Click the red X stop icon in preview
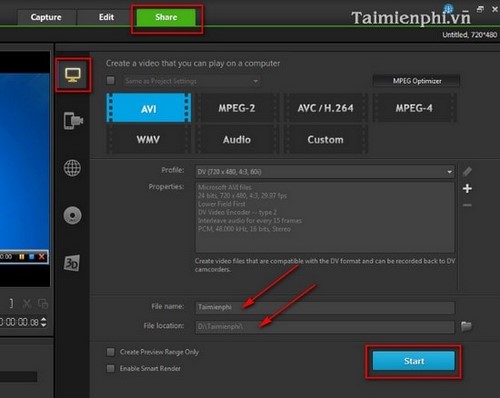 [42, 256]
